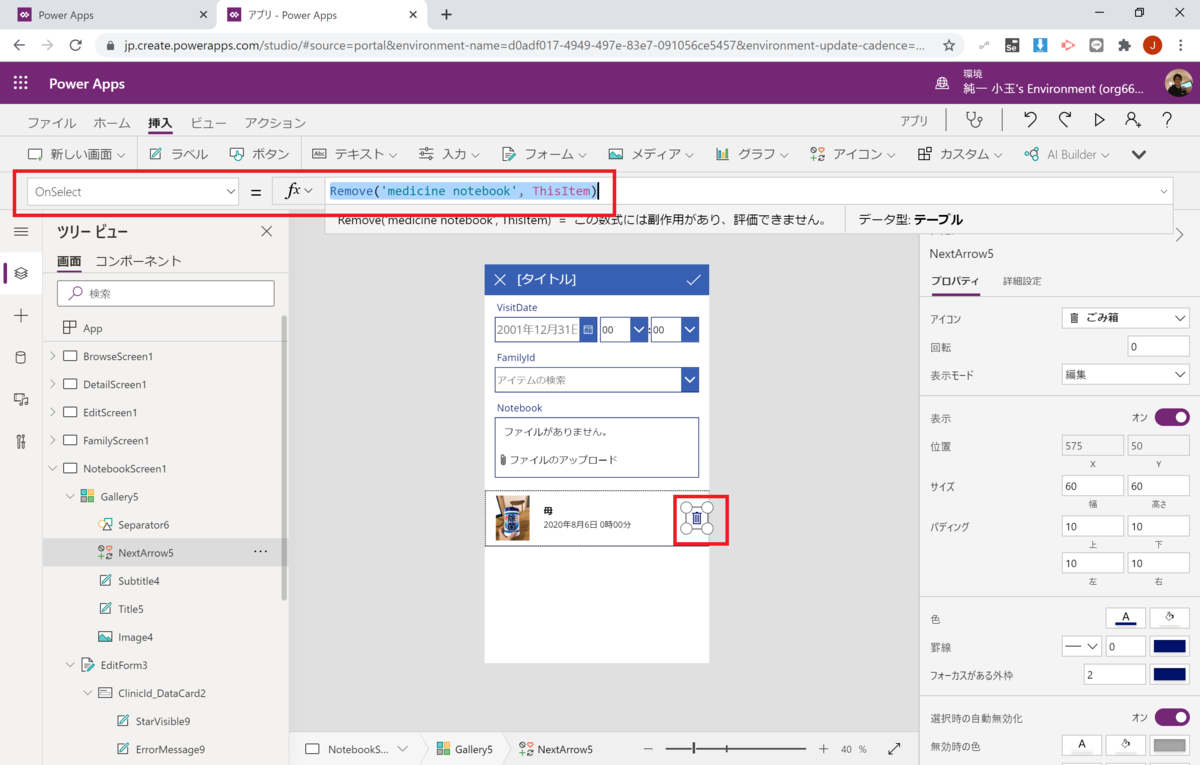The width and height of the screenshot is (1200, 765).
Task: Open the data source cylinder icon in sidebar
Action: [21, 357]
